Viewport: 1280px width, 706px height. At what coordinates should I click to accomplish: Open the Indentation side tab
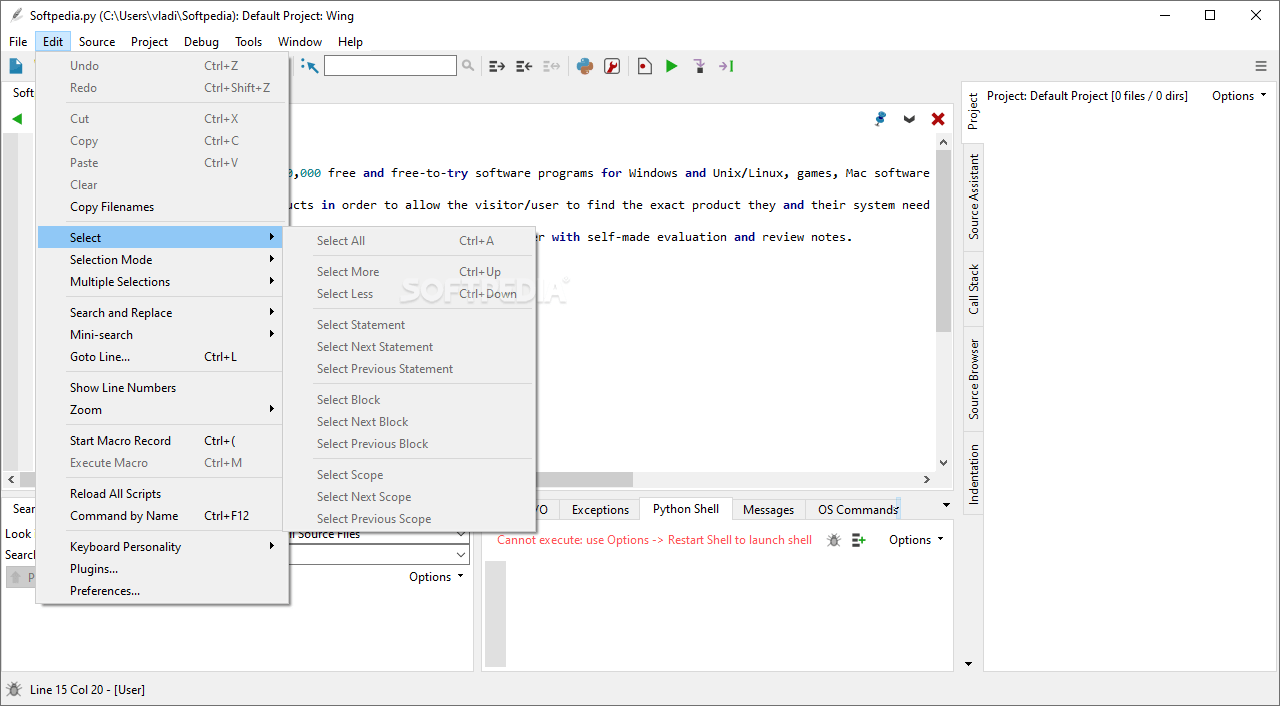973,474
